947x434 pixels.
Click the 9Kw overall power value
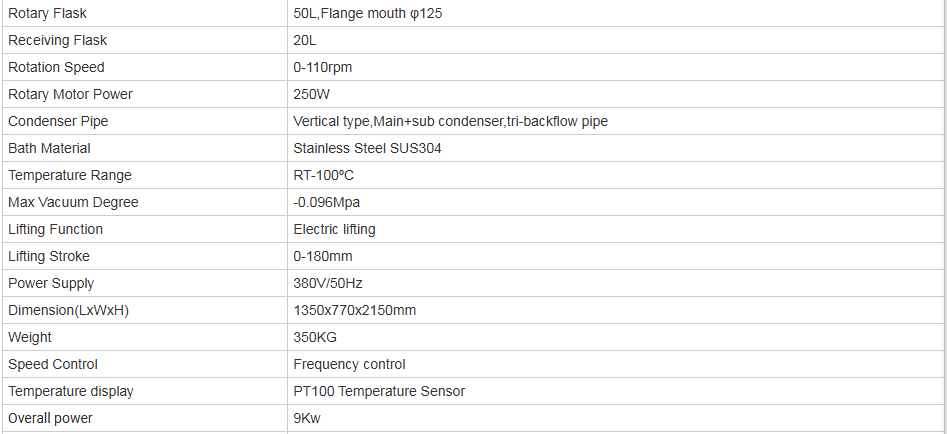pos(308,418)
